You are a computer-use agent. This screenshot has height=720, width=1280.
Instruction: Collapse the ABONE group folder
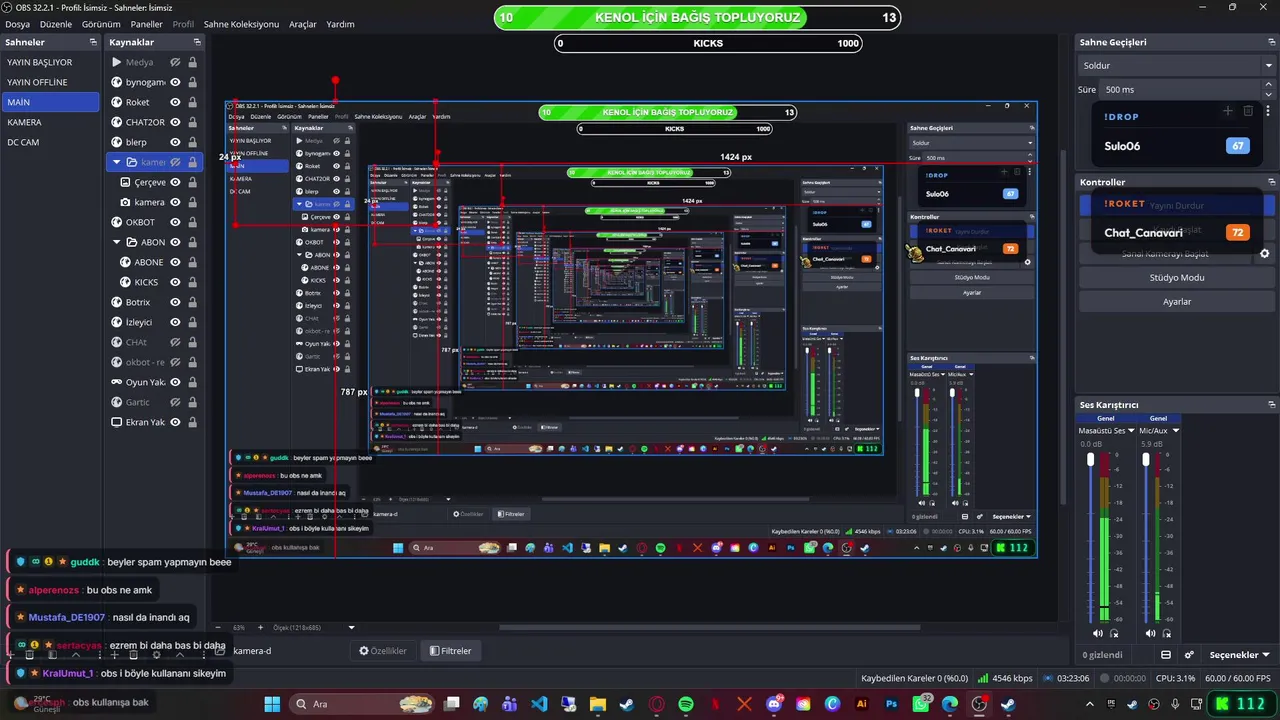click(x=116, y=242)
